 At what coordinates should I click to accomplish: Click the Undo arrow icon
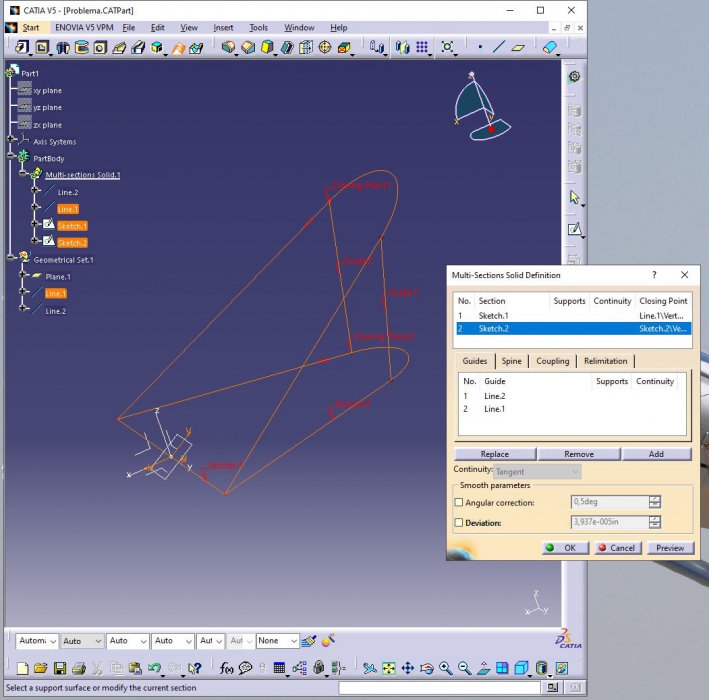154,668
